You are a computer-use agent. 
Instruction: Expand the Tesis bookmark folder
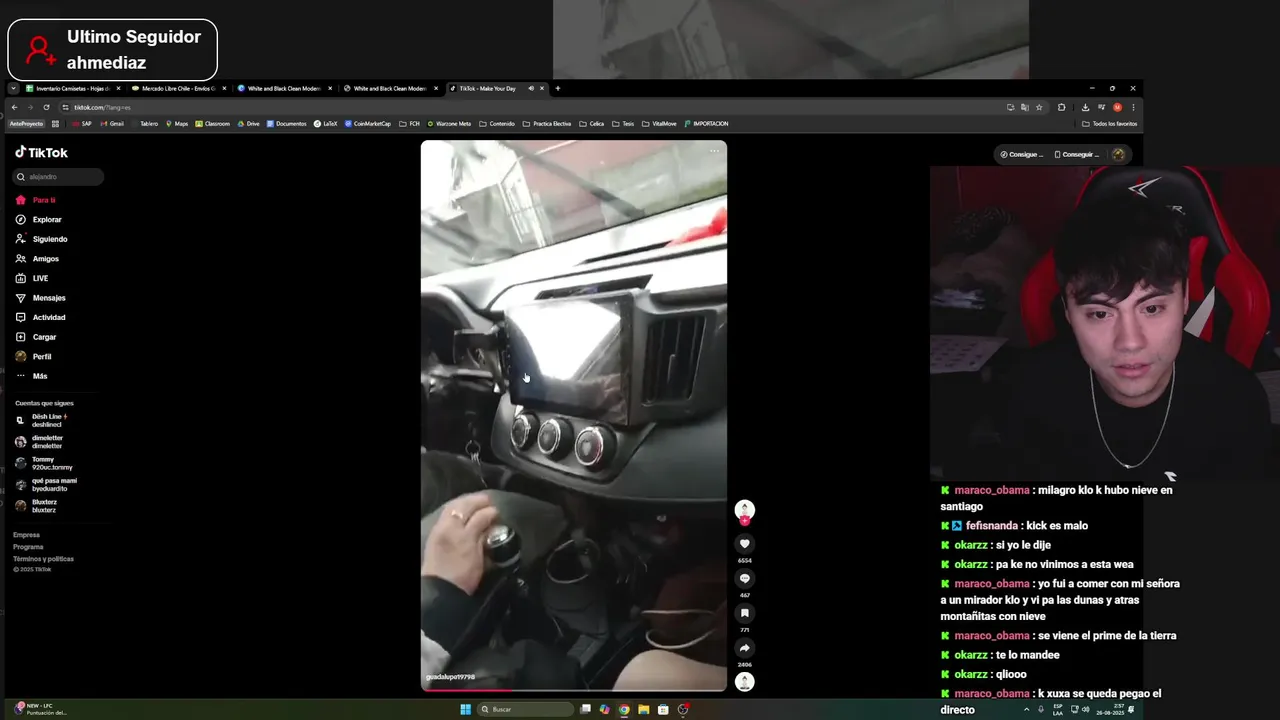tap(623, 124)
